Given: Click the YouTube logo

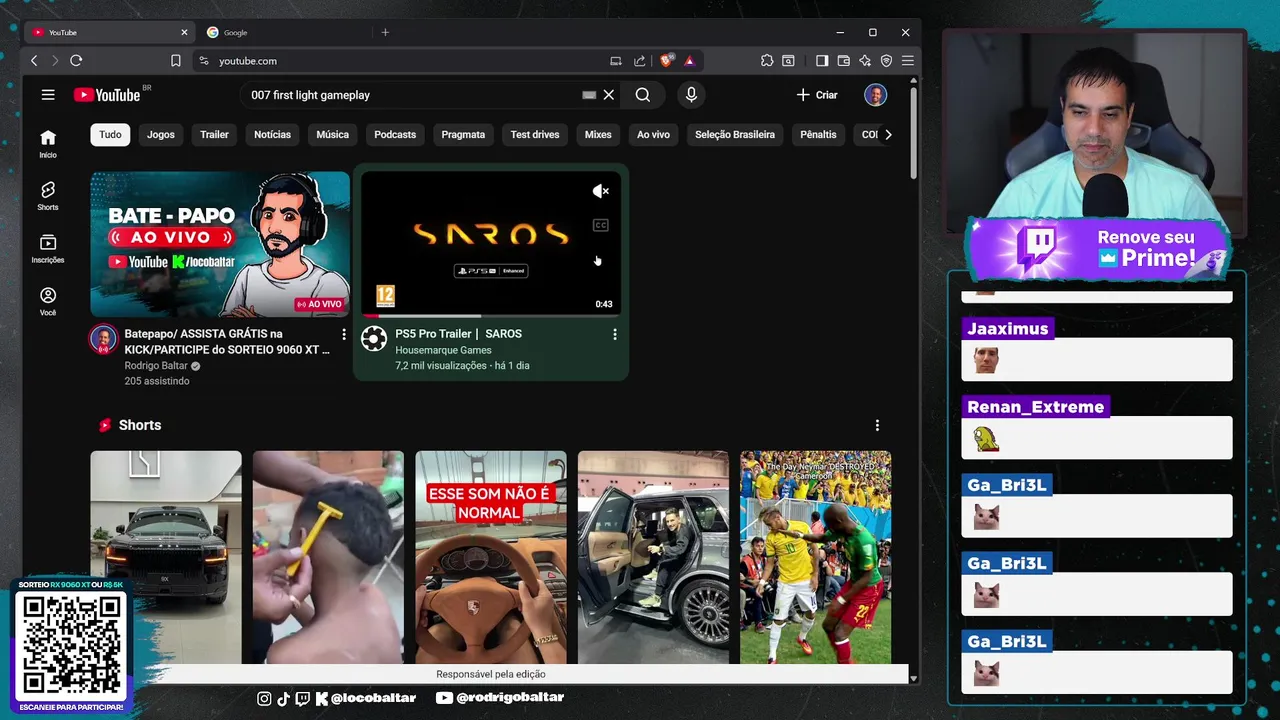Looking at the screenshot, I should click(106, 95).
